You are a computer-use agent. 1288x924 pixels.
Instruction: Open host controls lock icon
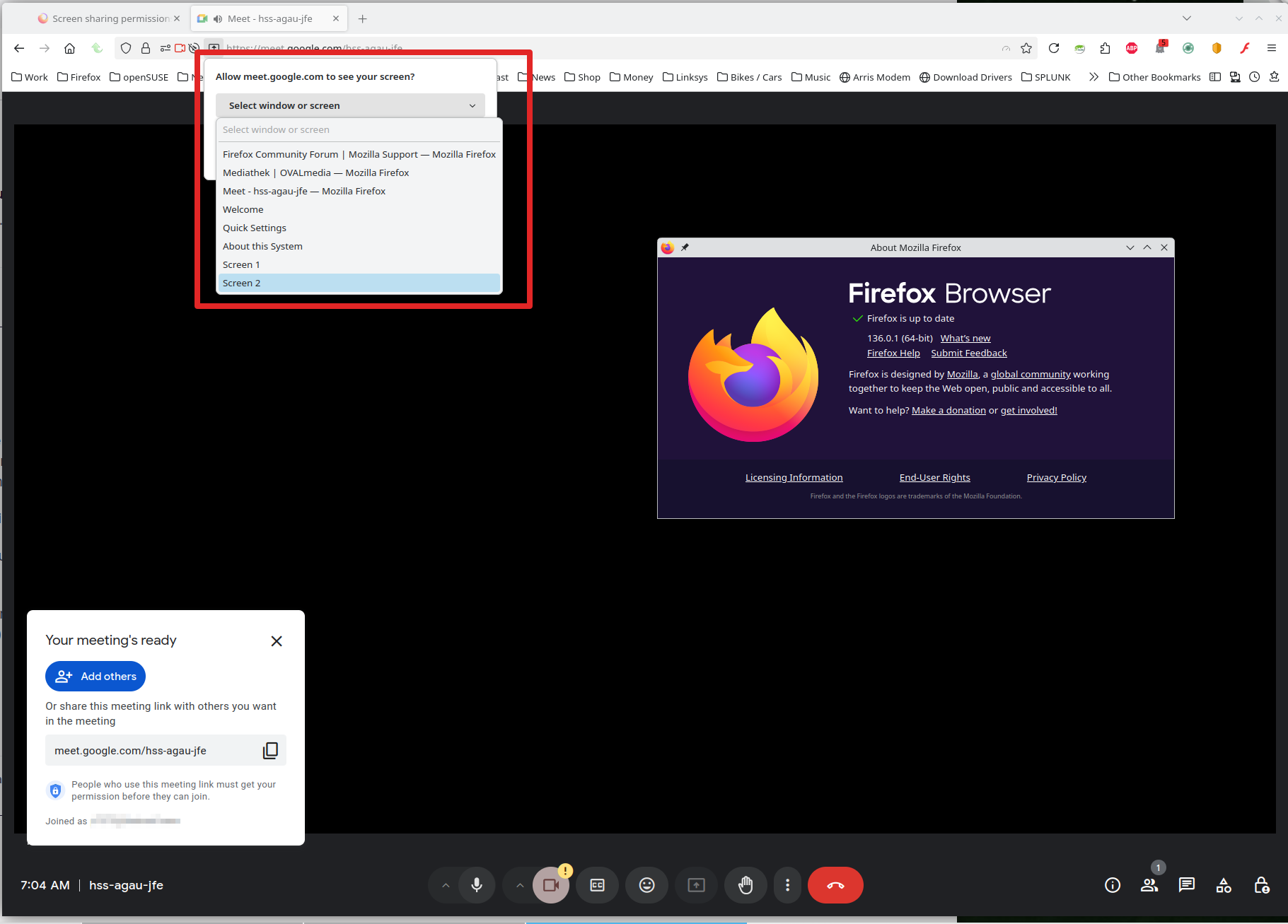point(1261,885)
